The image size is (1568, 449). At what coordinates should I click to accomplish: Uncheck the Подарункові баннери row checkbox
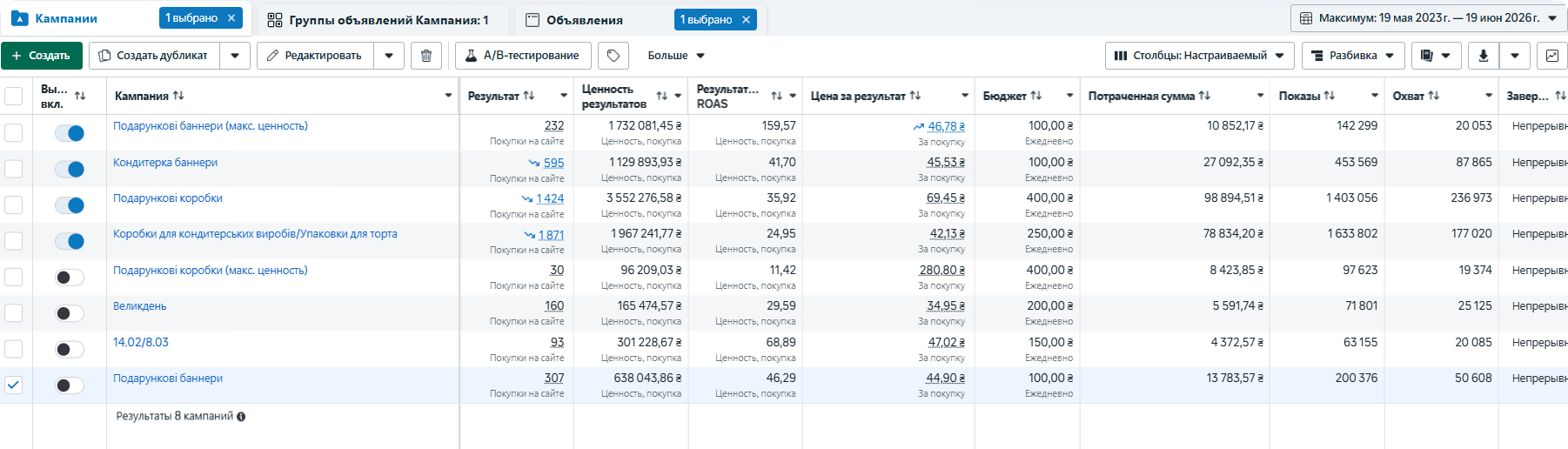pos(14,385)
